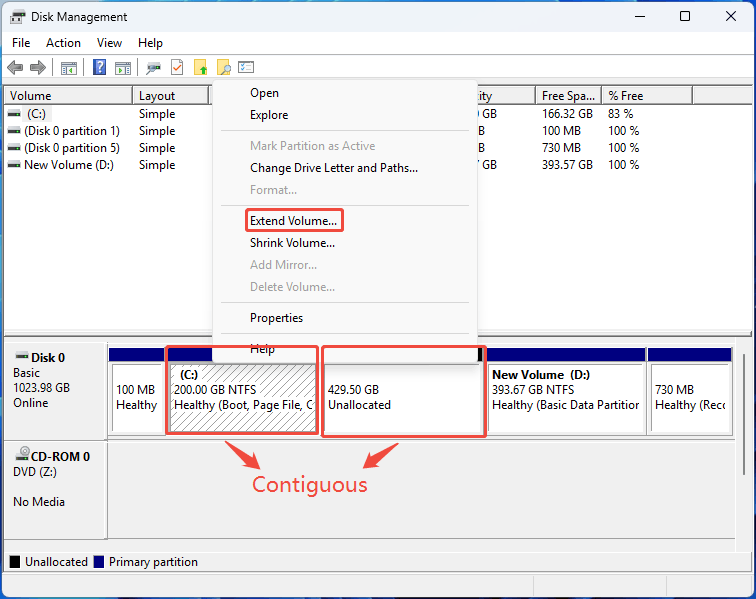Viewport: 756px width, 599px height.
Task: Click the black Unallocated legend swatch
Action: (15, 562)
